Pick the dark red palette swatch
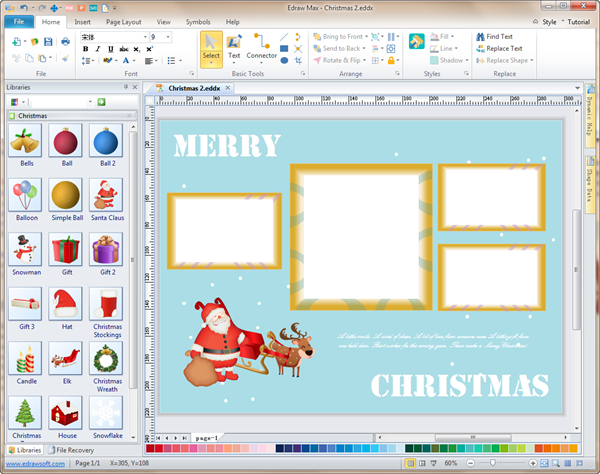600x474 pixels. 150,448
